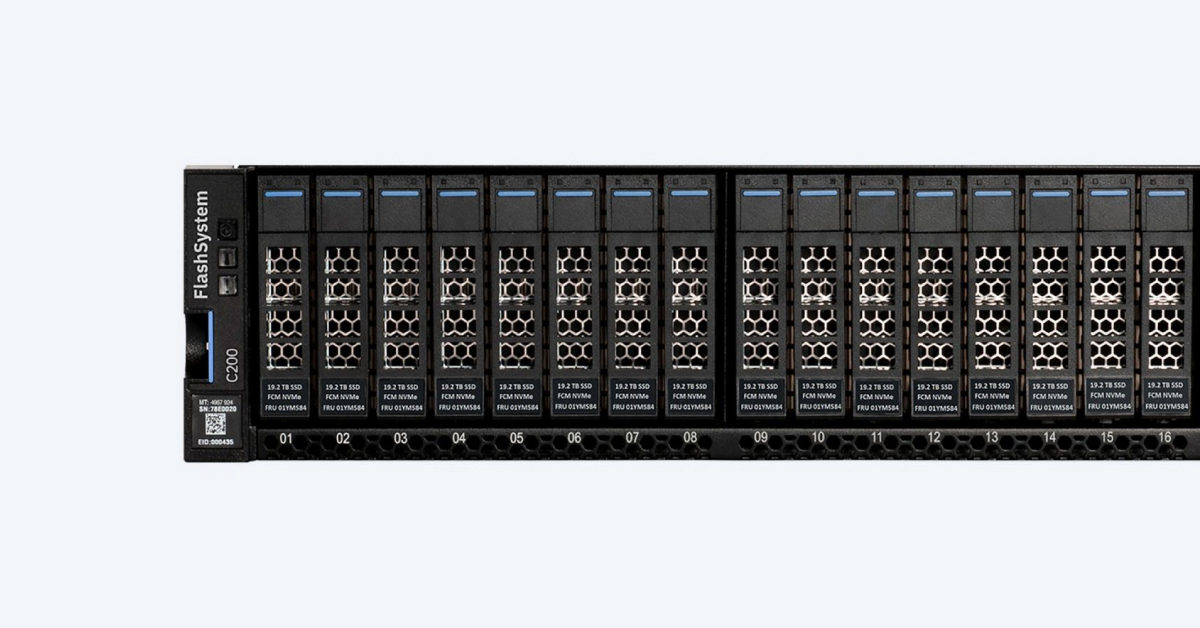Click the blue latch on the bay 14 drive
This screenshot has width=1200, height=628.
pos(1050,193)
